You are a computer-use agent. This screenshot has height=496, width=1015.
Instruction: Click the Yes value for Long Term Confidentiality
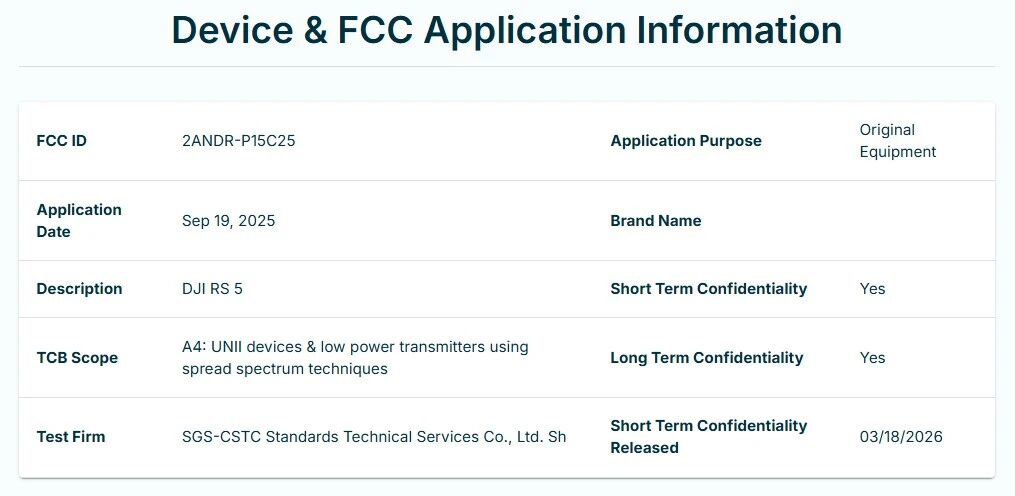(872, 358)
